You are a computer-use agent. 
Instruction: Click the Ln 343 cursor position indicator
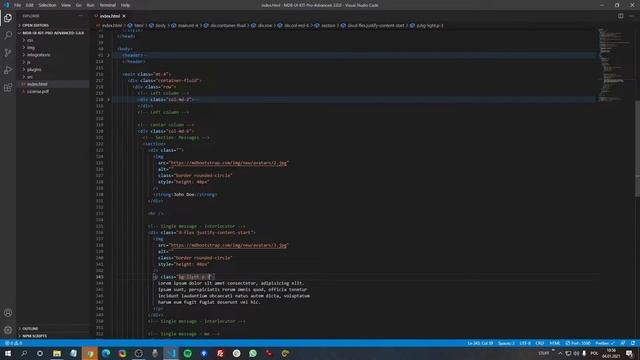(x=480, y=343)
